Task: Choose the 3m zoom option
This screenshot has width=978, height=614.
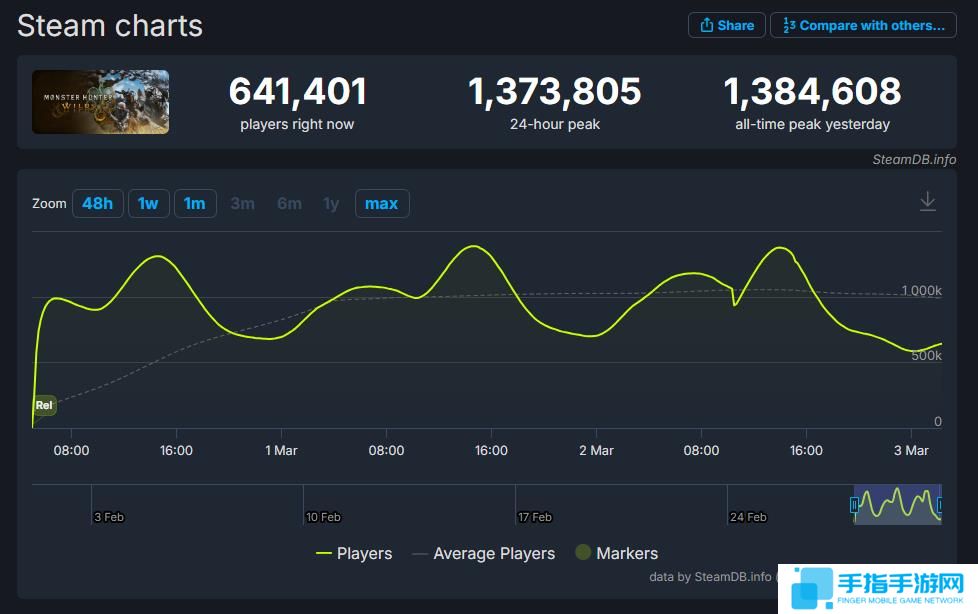Action: point(242,204)
